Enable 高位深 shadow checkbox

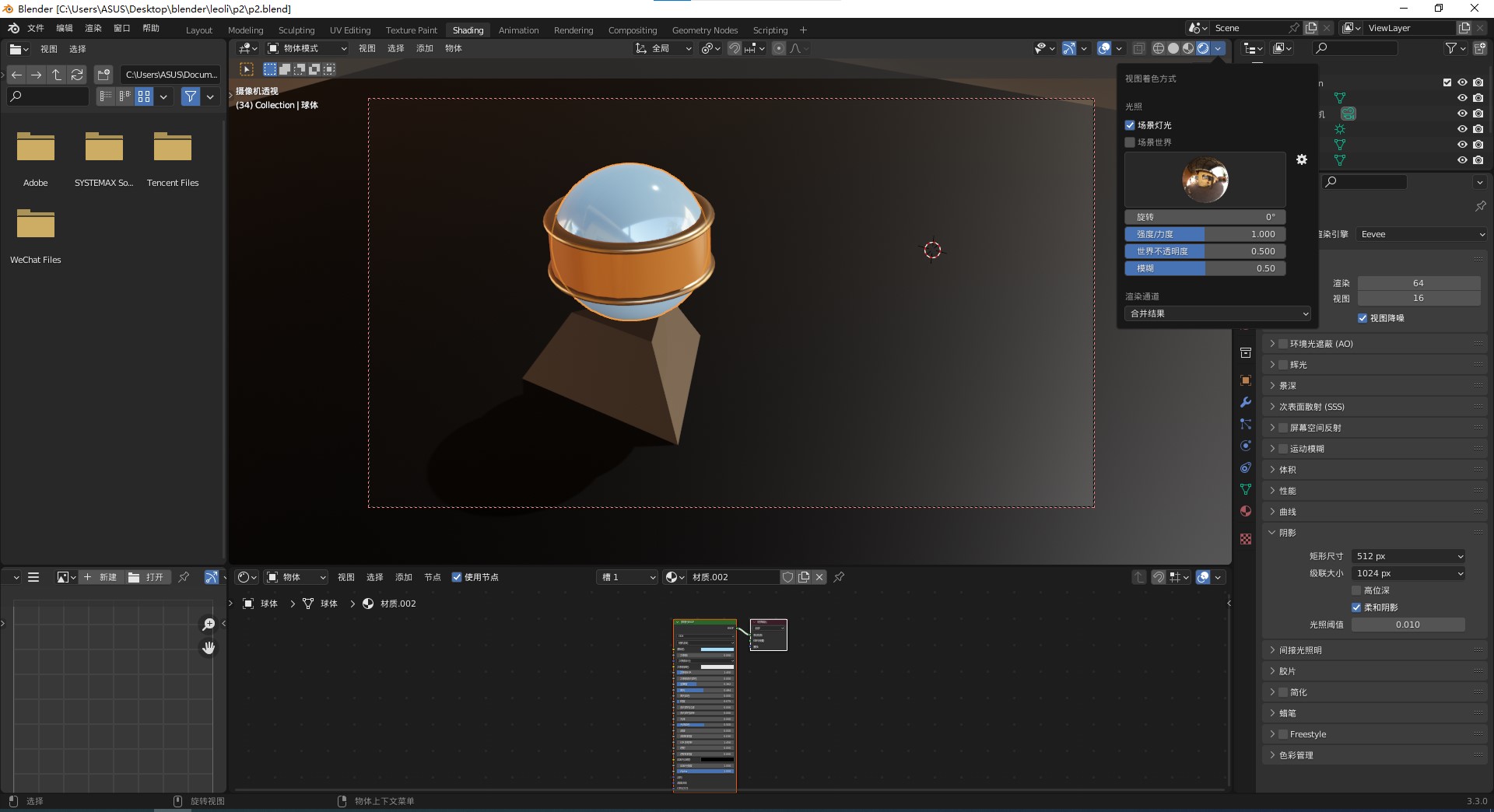pyautogui.click(x=1356, y=590)
